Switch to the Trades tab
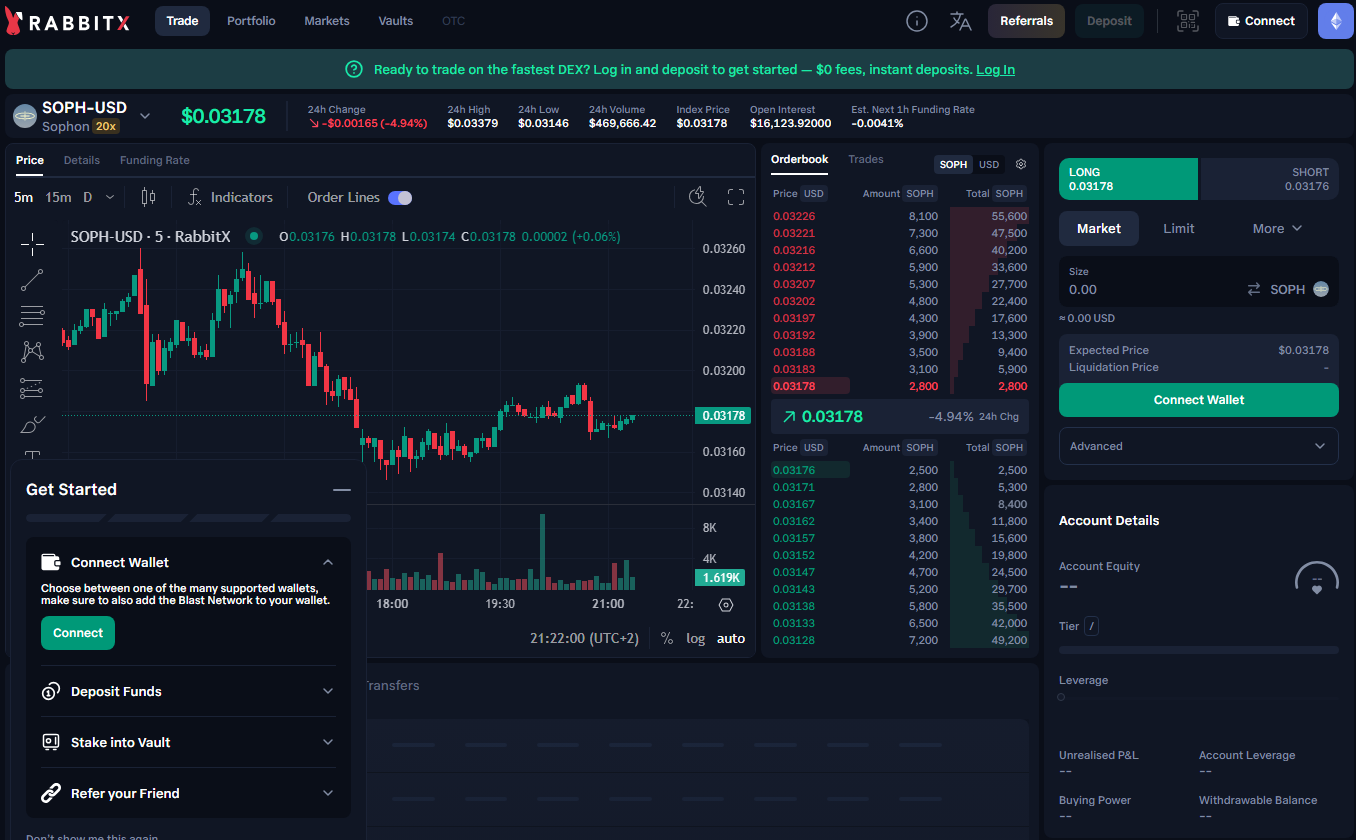 pos(866,159)
